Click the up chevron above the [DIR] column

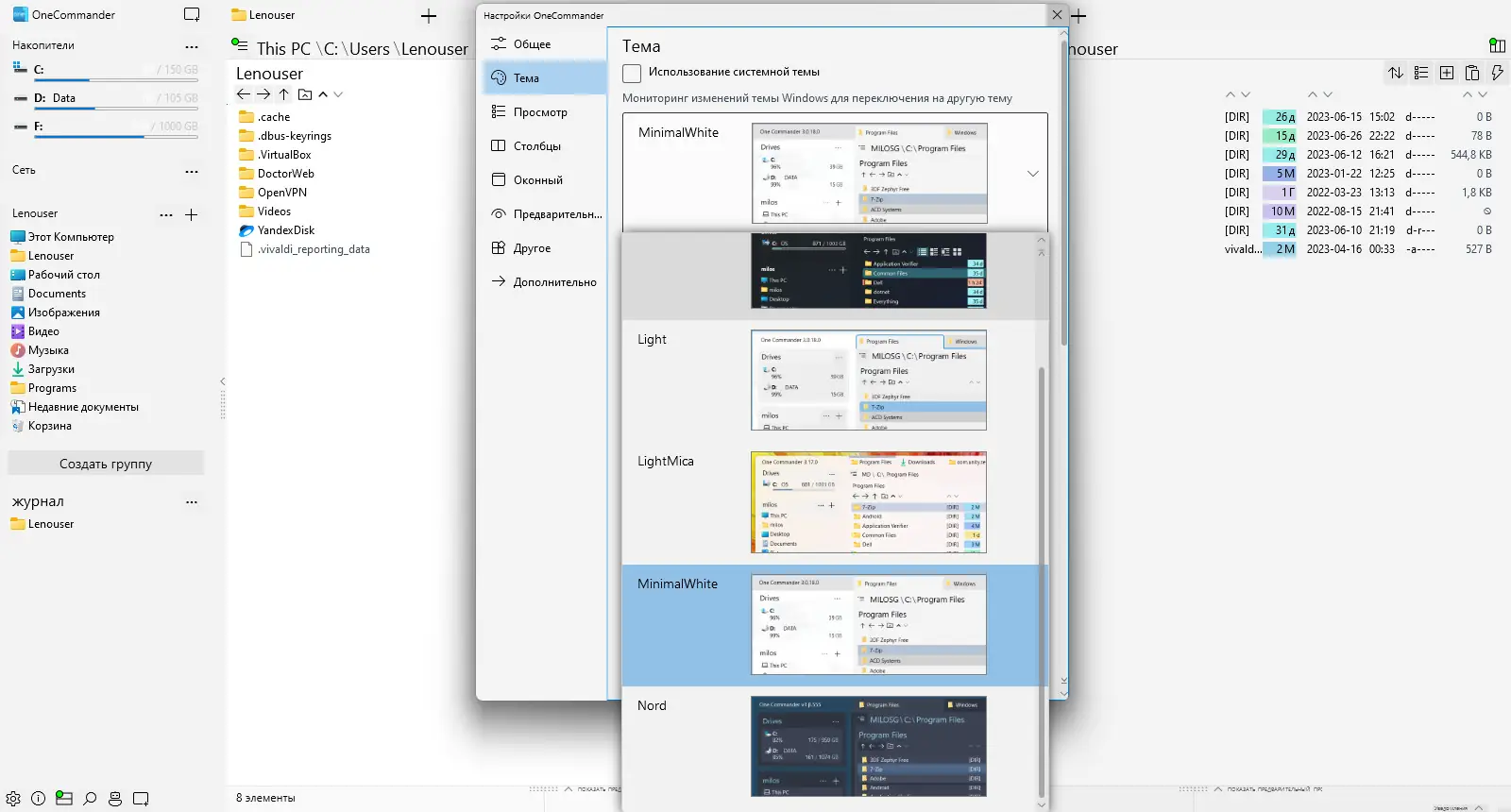click(1231, 94)
